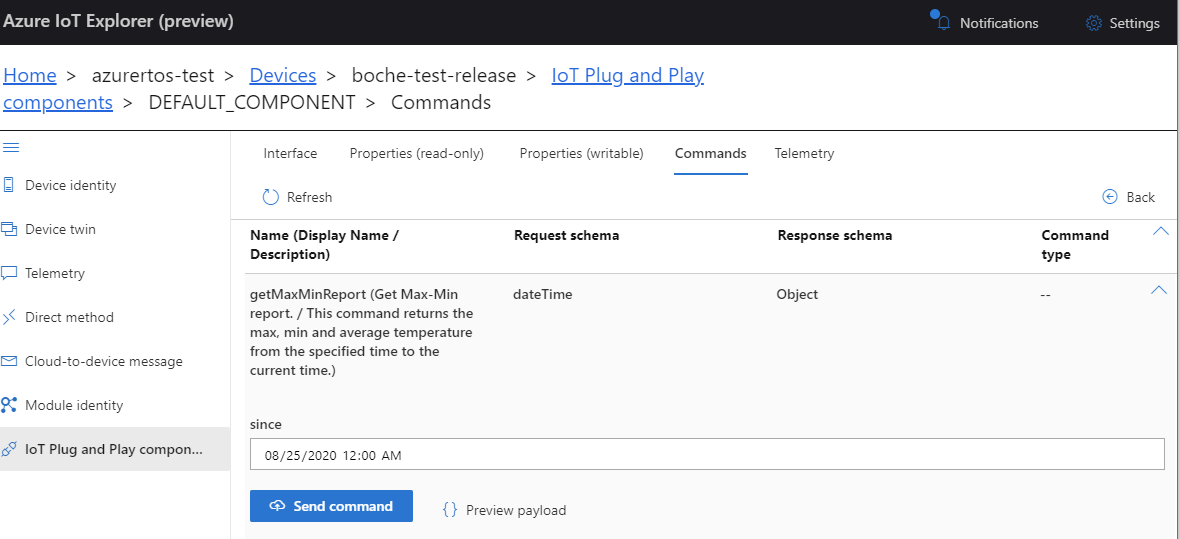Collapse the getMaxMinReport command row

pos(1159,290)
